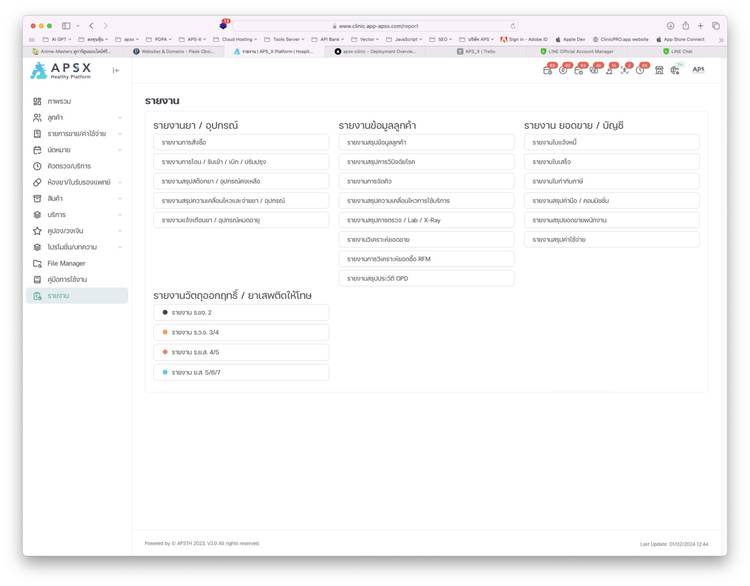Expand the สินค้า sidebar submenu chevron
Viewport: 750px width, 586px height.
[120, 198]
